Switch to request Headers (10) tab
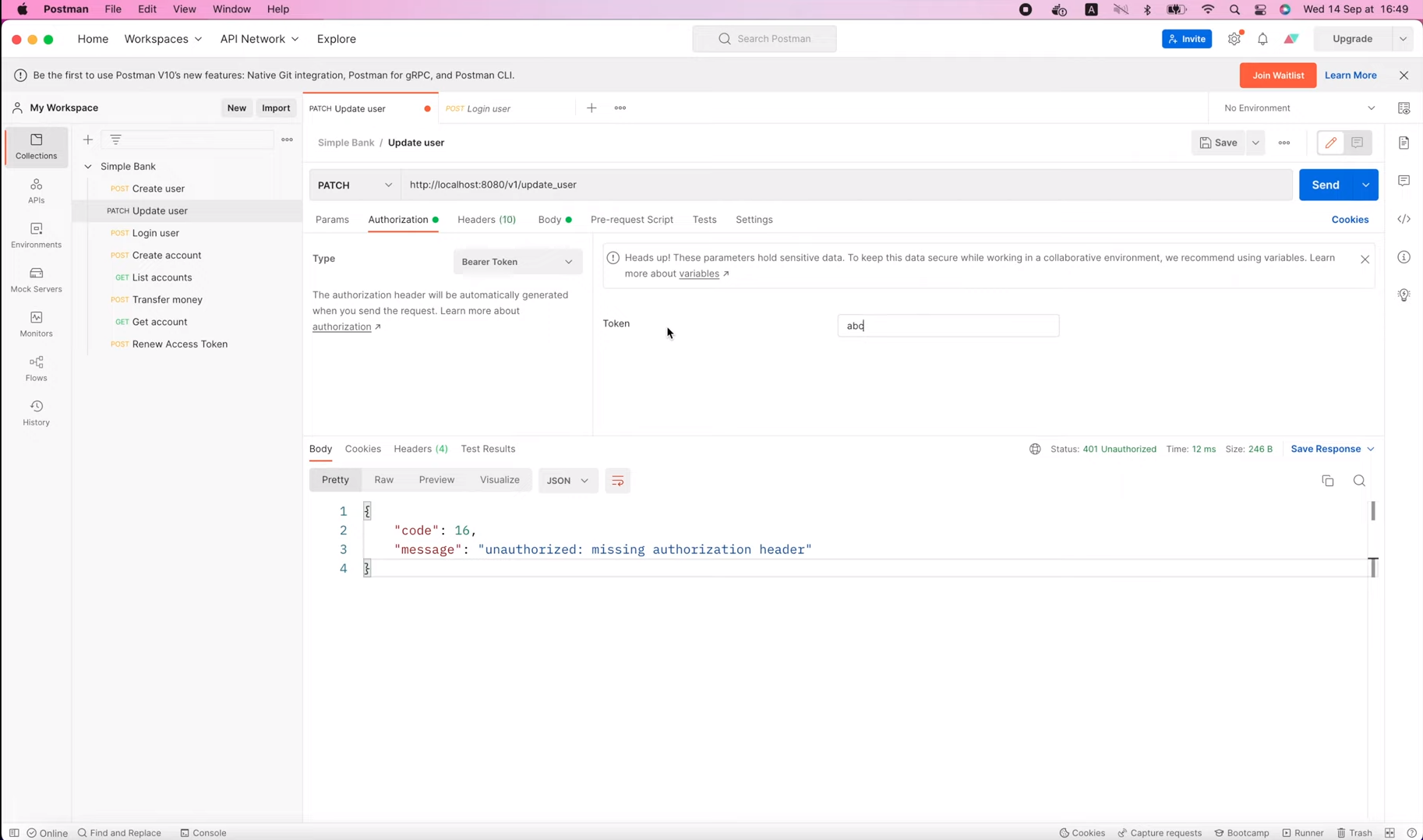 tap(486, 220)
